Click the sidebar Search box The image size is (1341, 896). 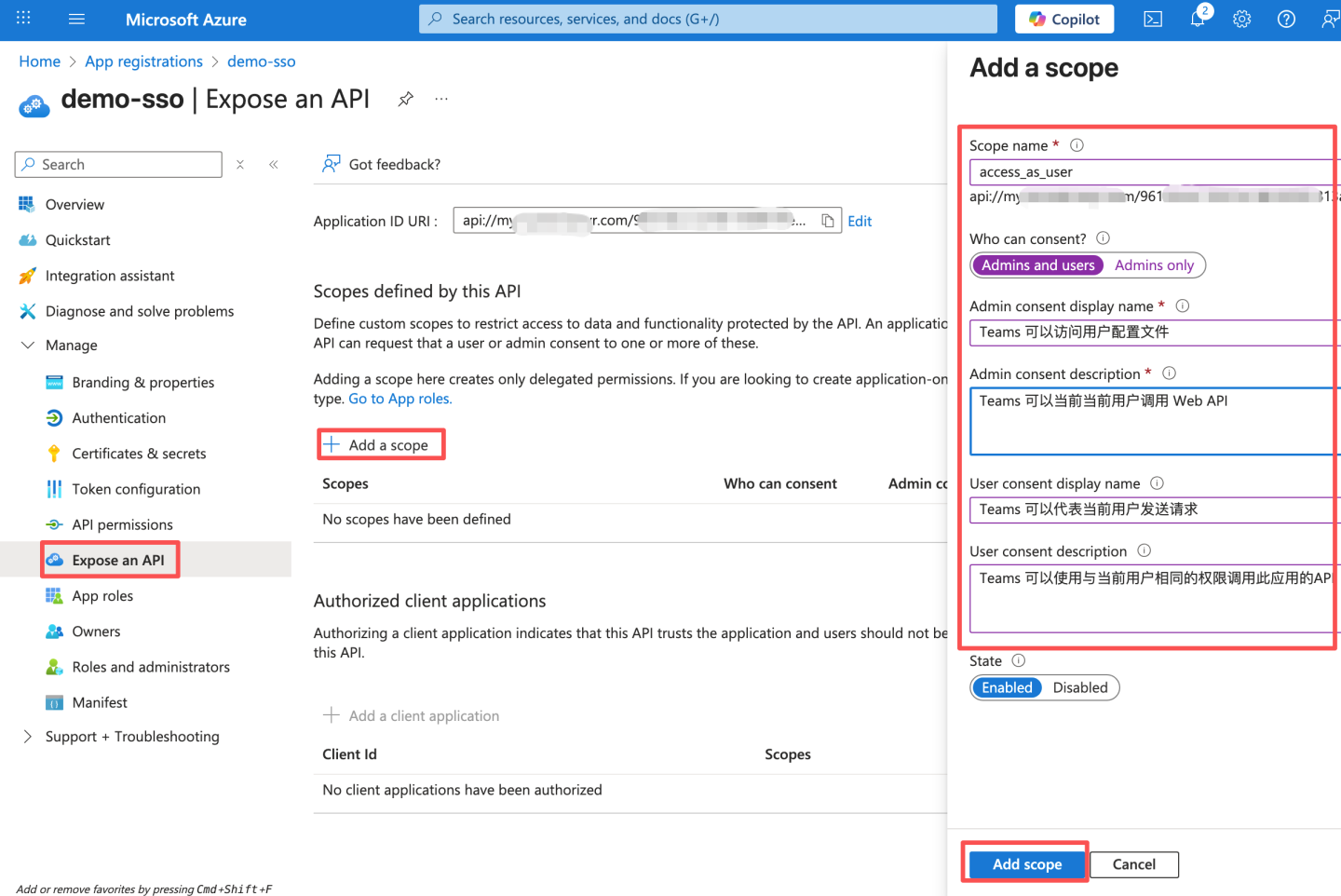click(118, 165)
